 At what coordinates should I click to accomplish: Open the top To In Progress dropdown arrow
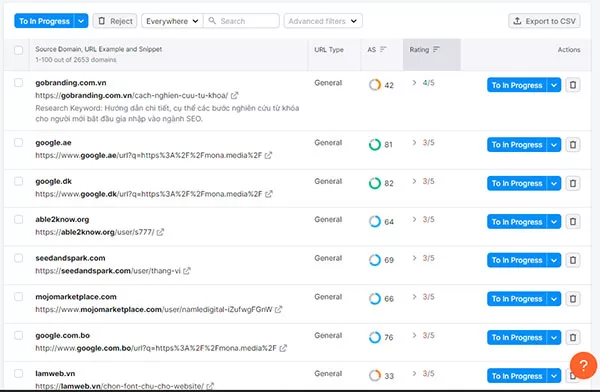81,21
